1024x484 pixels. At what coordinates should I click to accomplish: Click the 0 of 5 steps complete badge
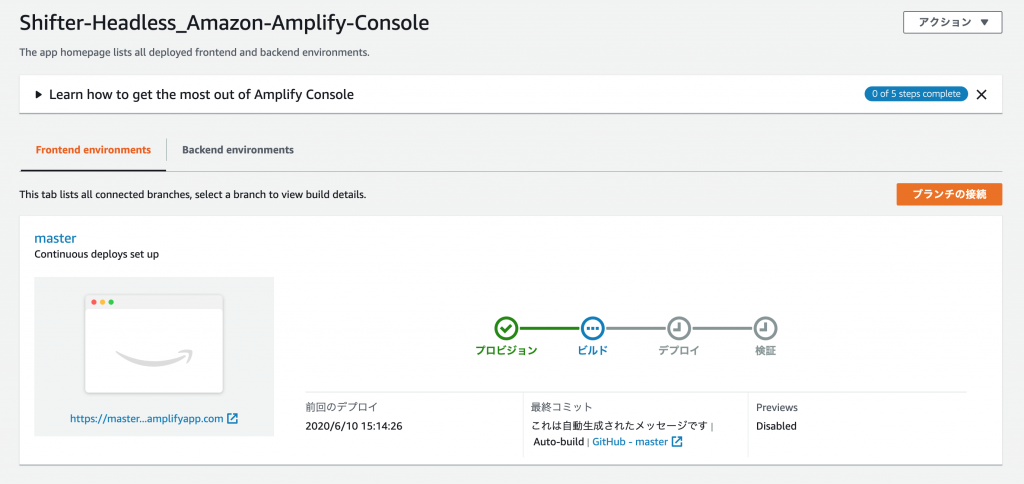916,93
